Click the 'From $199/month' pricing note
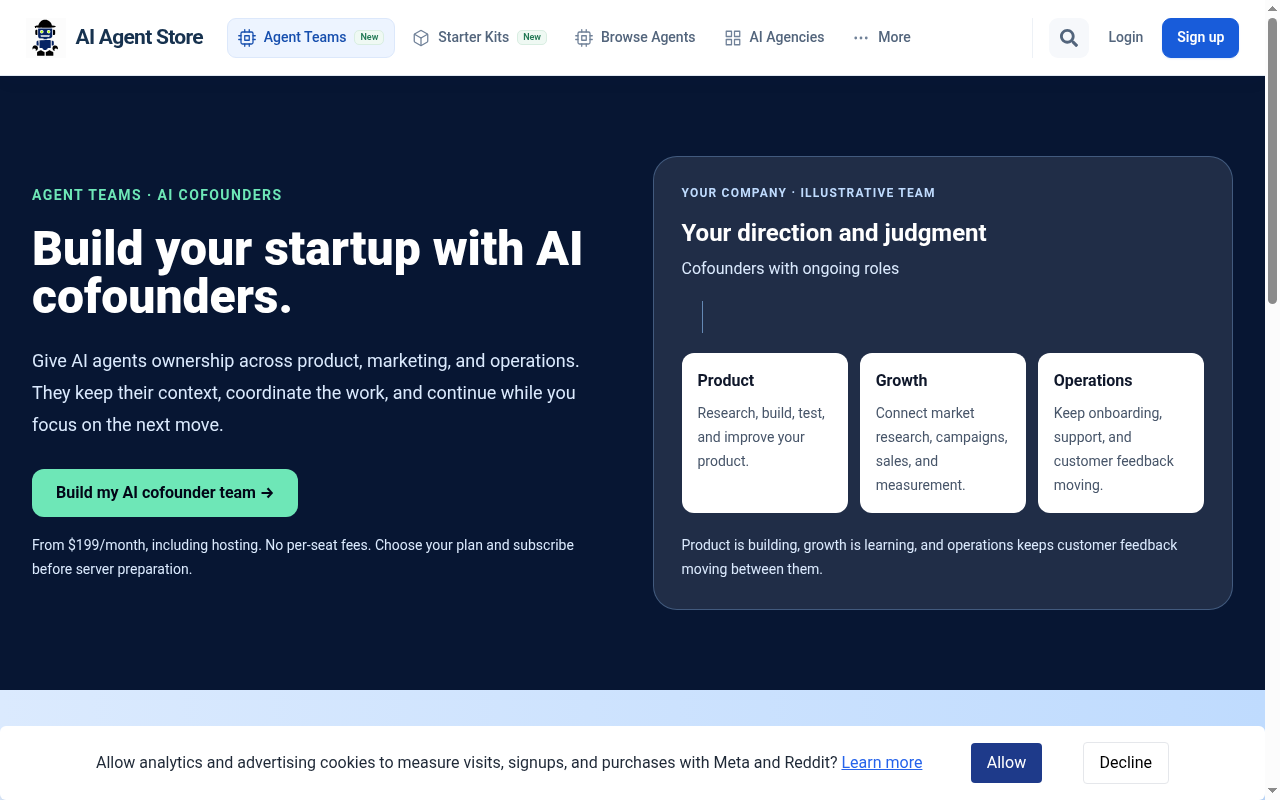Screen dimensions: 1280x800 [x=303, y=557]
